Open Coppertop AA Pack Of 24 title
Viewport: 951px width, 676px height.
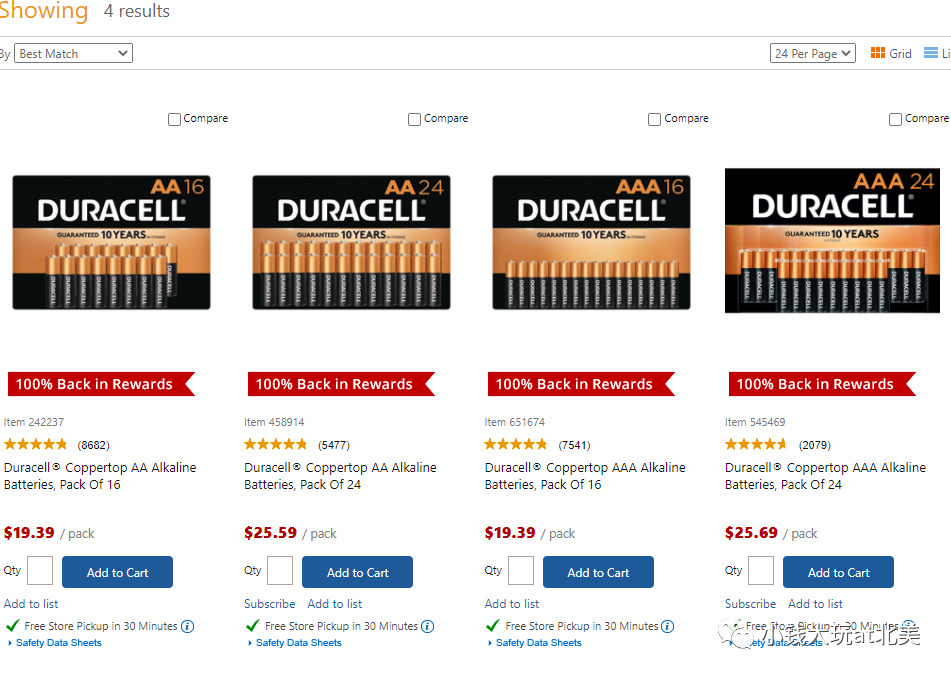(x=340, y=476)
